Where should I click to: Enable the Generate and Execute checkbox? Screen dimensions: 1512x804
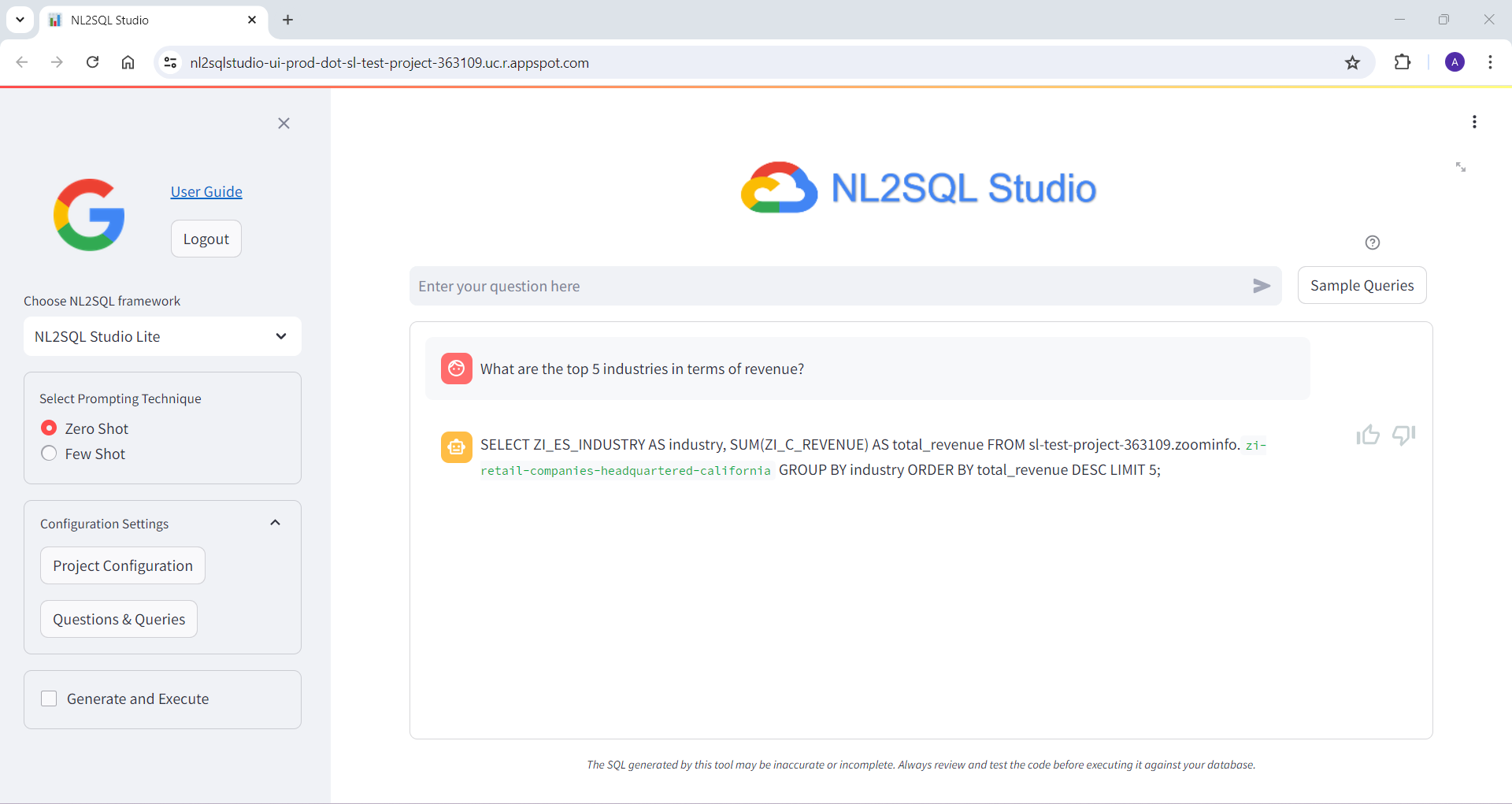pyautogui.click(x=49, y=698)
